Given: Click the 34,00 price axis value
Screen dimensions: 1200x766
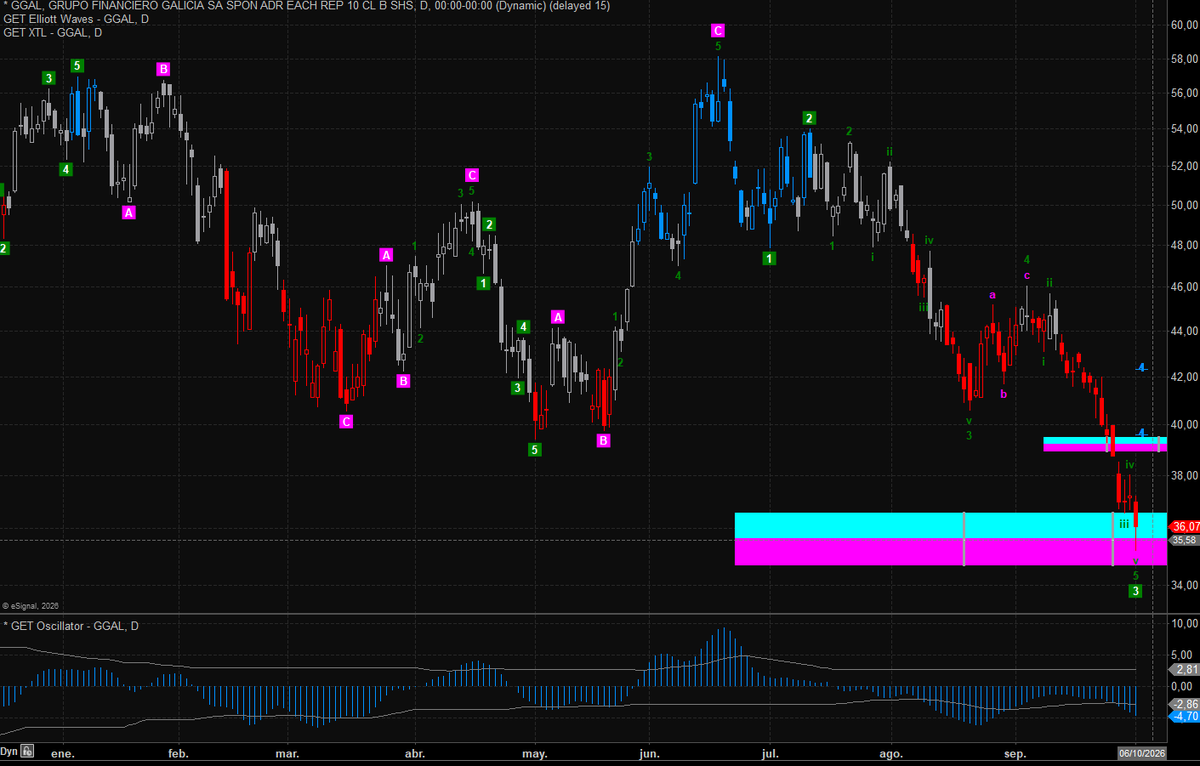Looking at the screenshot, I should [1184, 584].
